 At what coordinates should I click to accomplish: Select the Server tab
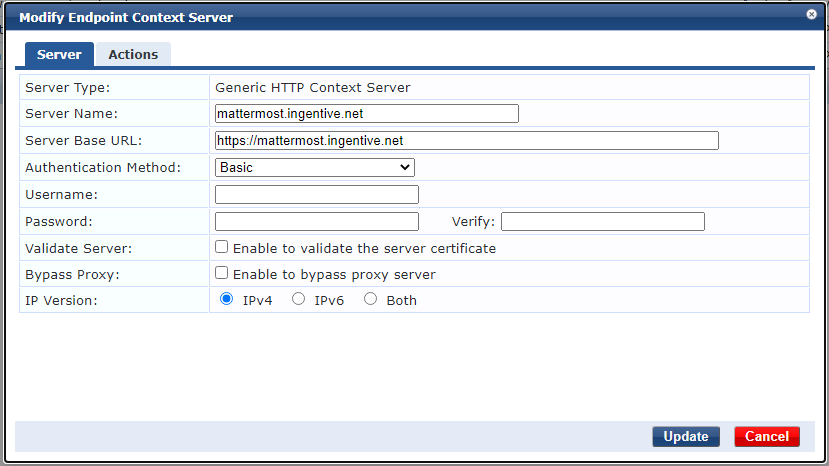click(x=59, y=55)
